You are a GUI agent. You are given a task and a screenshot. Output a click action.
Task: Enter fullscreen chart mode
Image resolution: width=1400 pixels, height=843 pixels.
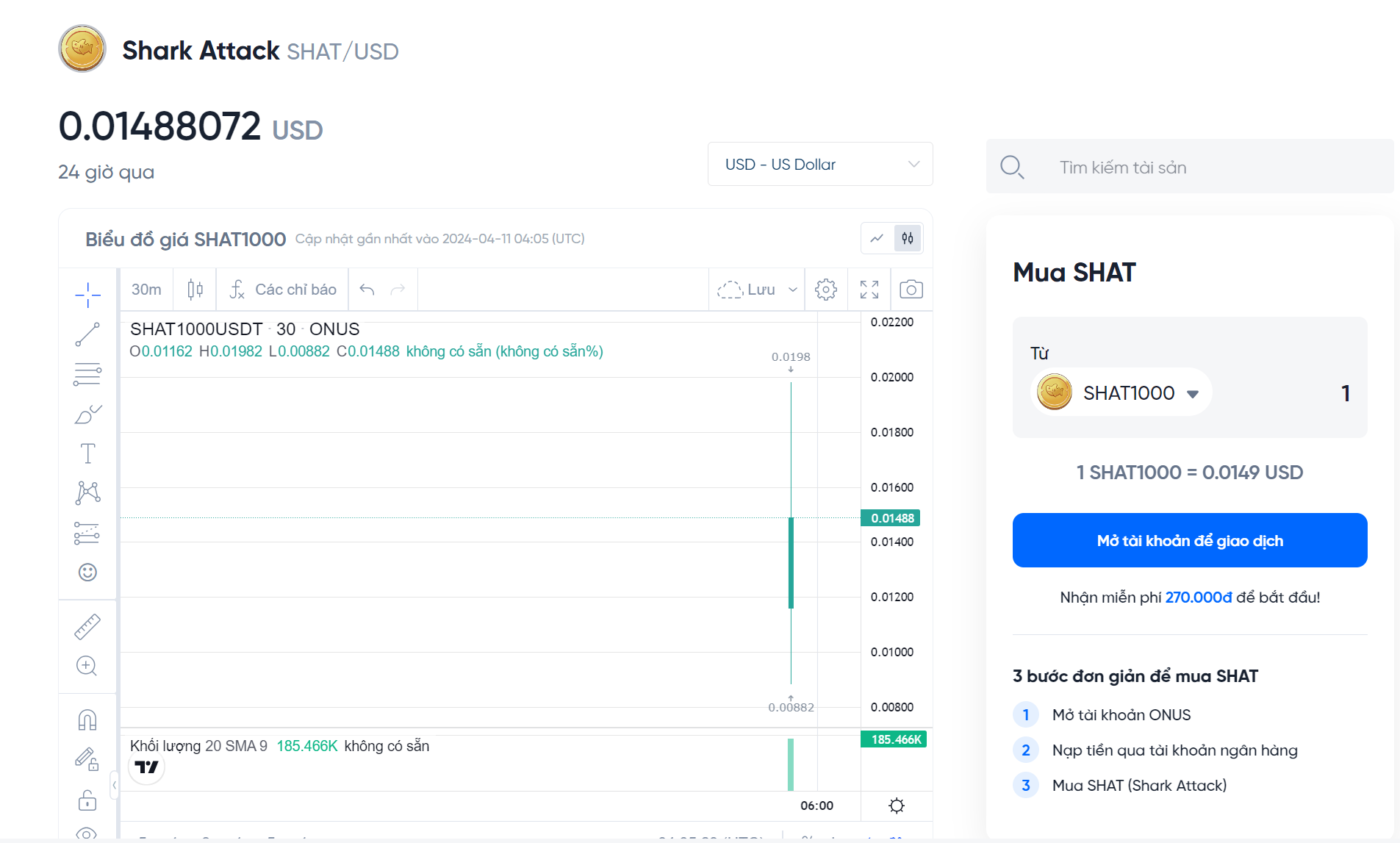(x=869, y=290)
